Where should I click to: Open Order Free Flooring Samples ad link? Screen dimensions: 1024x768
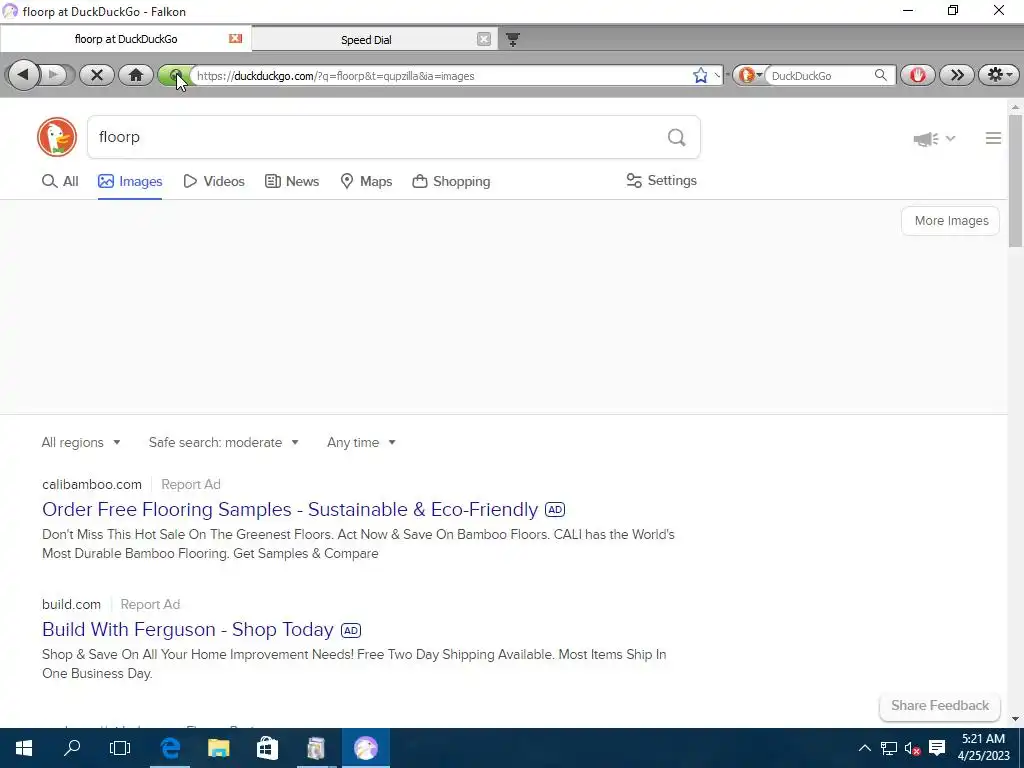tap(290, 509)
